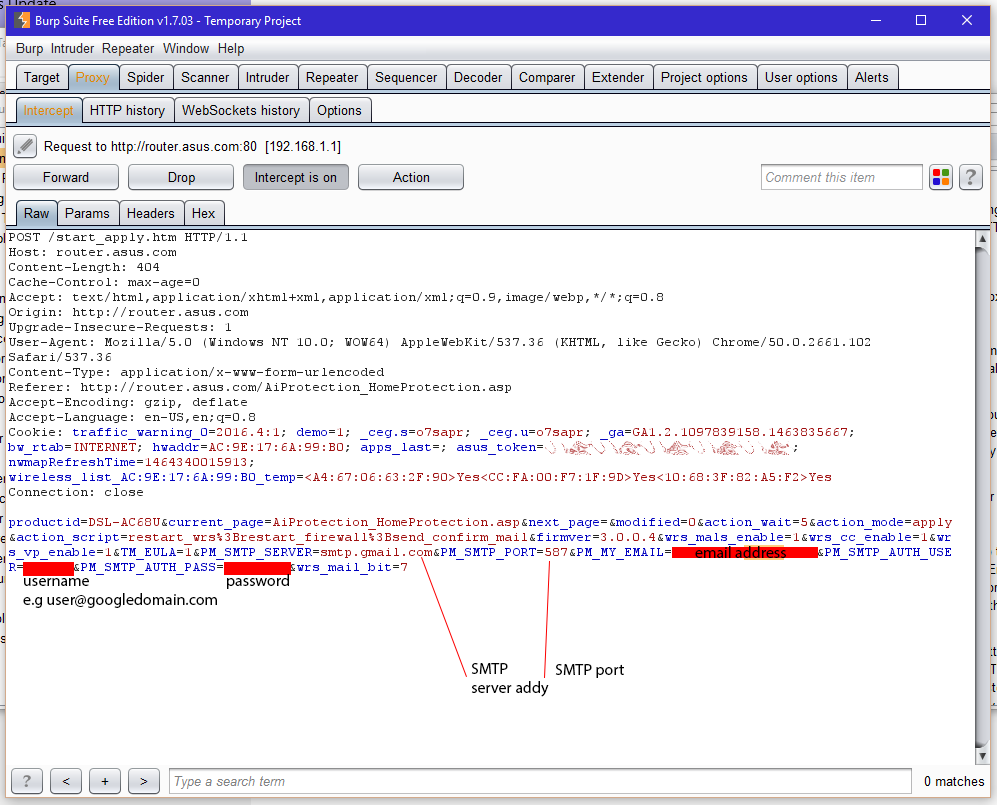The image size is (997, 805).
Task: Open the highlight color picker icon
Action: tap(940, 177)
